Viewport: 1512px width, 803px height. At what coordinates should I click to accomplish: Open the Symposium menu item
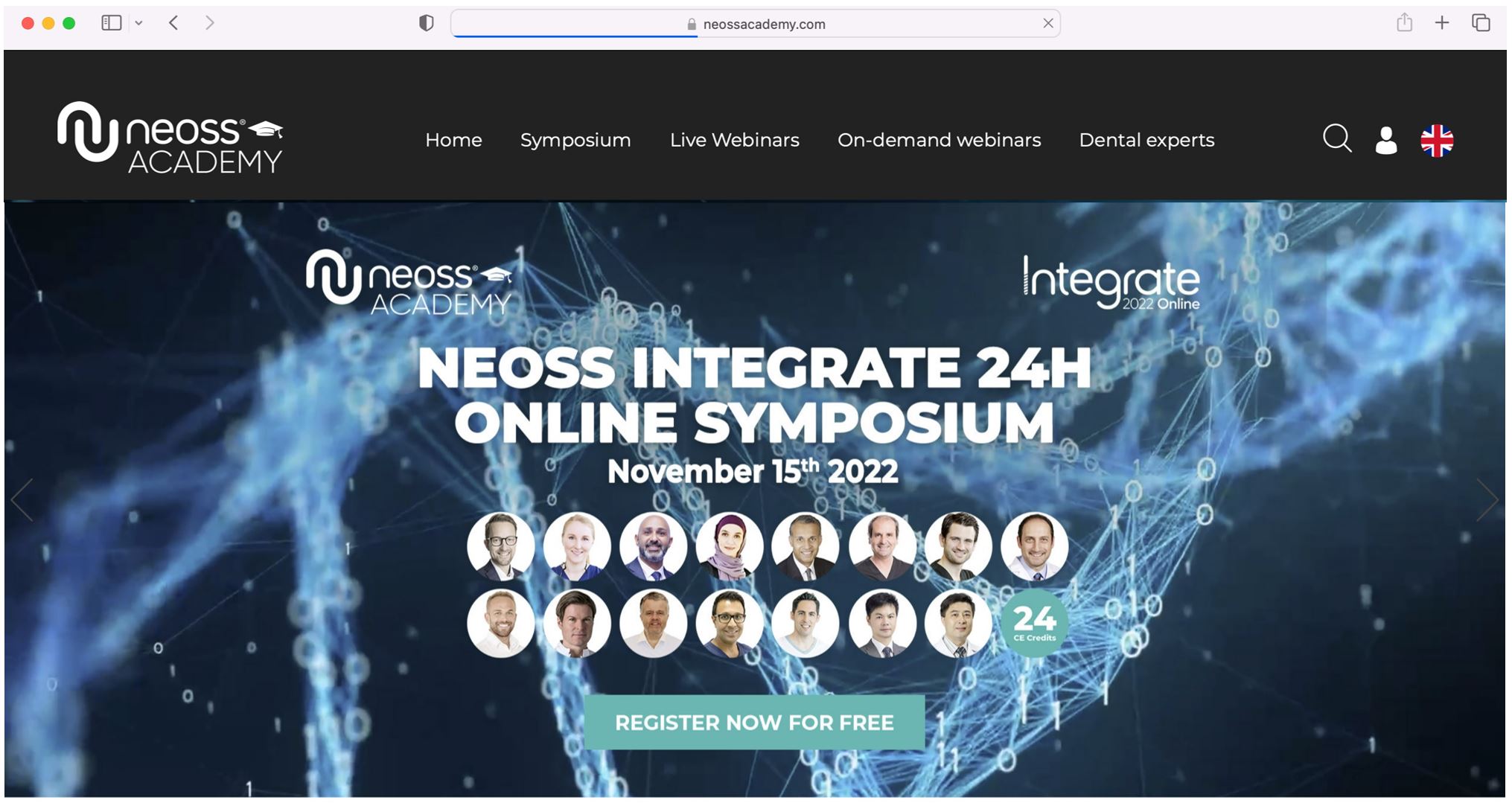pos(575,140)
